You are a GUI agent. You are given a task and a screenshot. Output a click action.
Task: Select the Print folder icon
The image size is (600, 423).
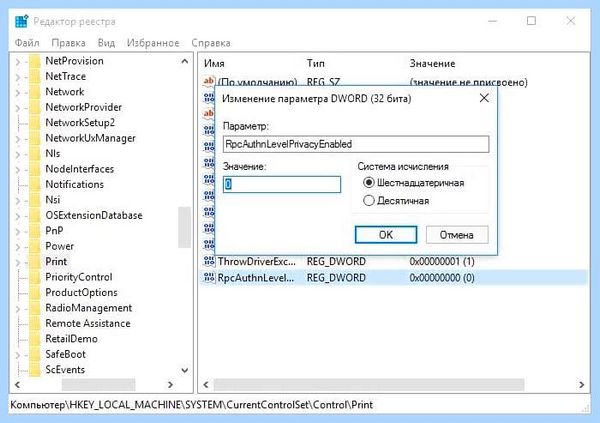coord(35,262)
